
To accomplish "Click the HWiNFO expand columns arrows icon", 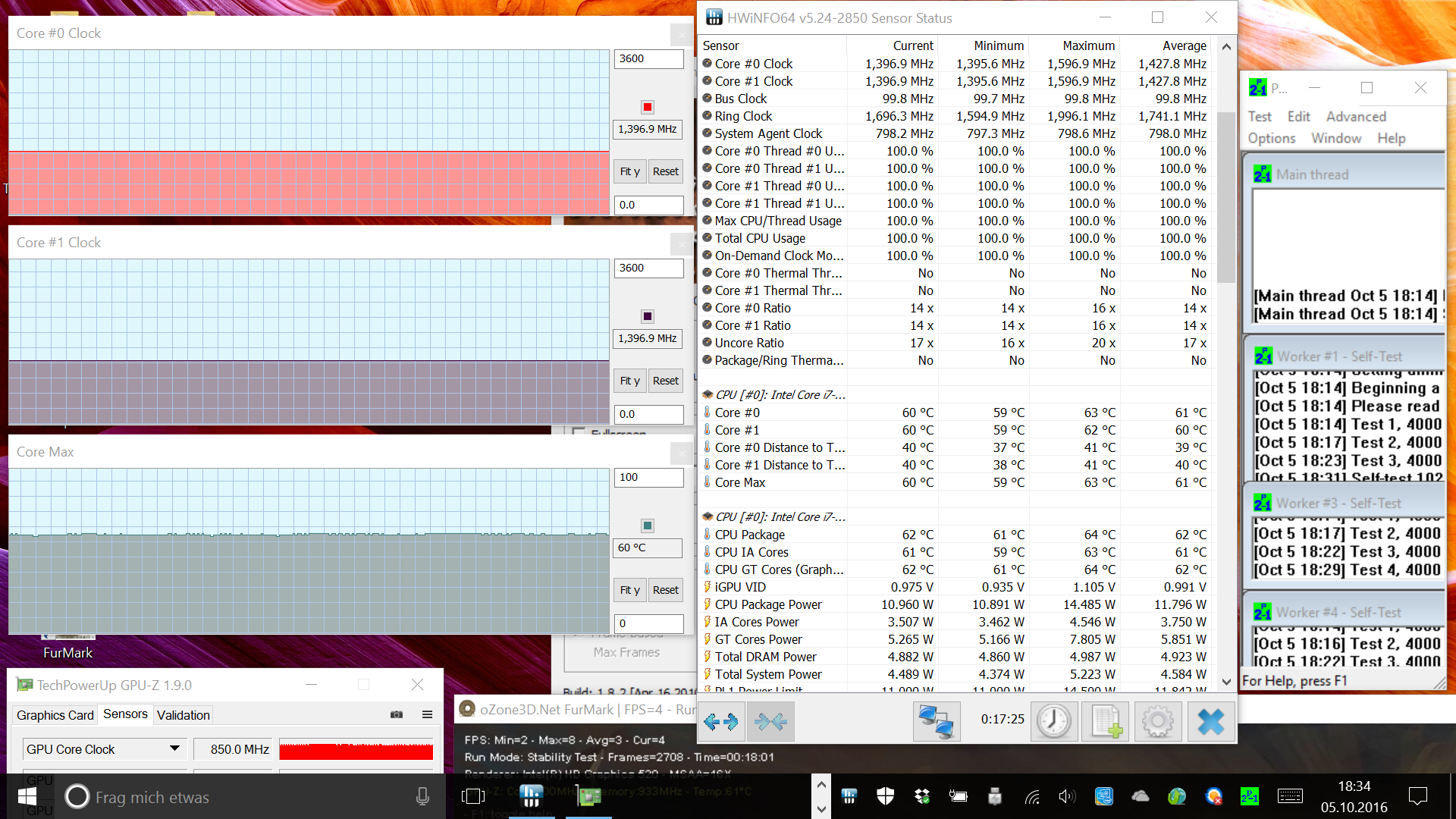I will (720, 721).
